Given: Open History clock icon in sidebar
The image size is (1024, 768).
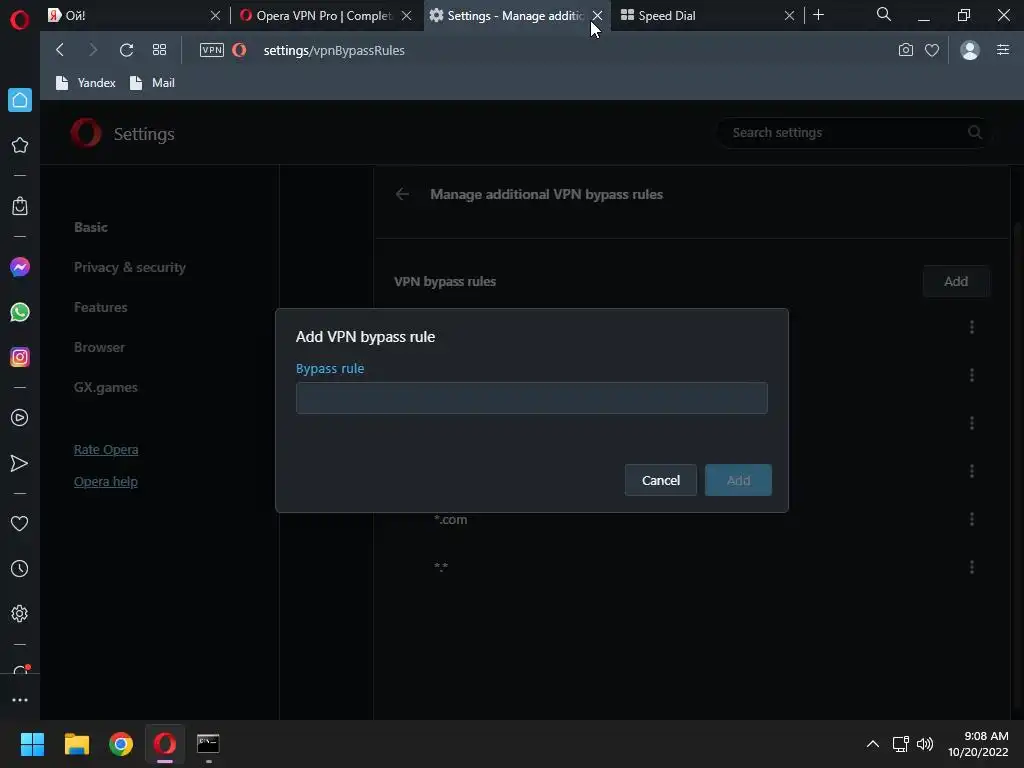Looking at the screenshot, I should coord(20,569).
